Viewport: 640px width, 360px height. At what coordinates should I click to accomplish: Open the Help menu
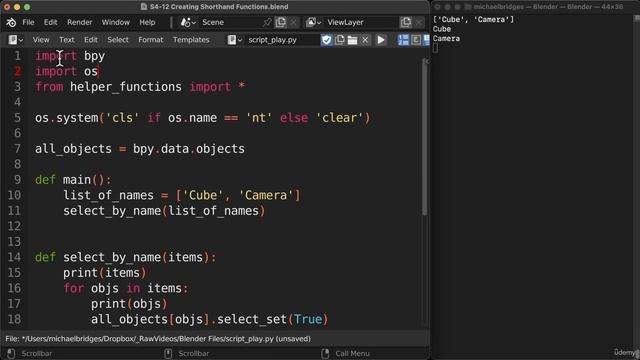[147, 22]
